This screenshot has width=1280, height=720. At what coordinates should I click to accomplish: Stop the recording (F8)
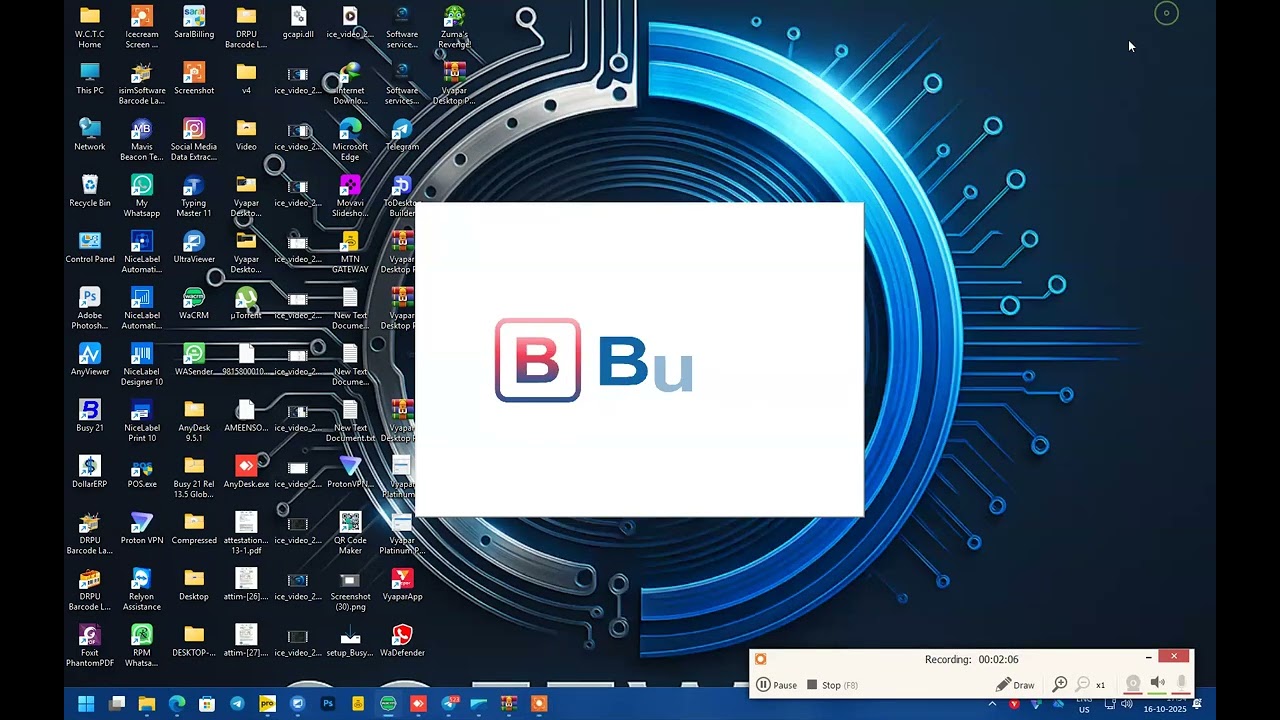click(832, 685)
